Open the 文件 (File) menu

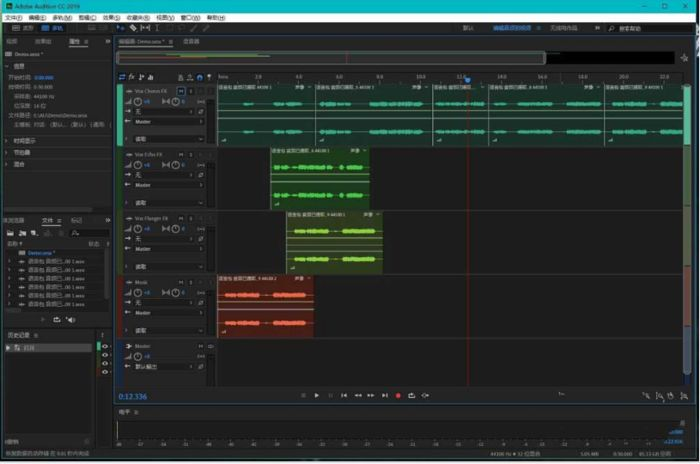tap(13, 18)
